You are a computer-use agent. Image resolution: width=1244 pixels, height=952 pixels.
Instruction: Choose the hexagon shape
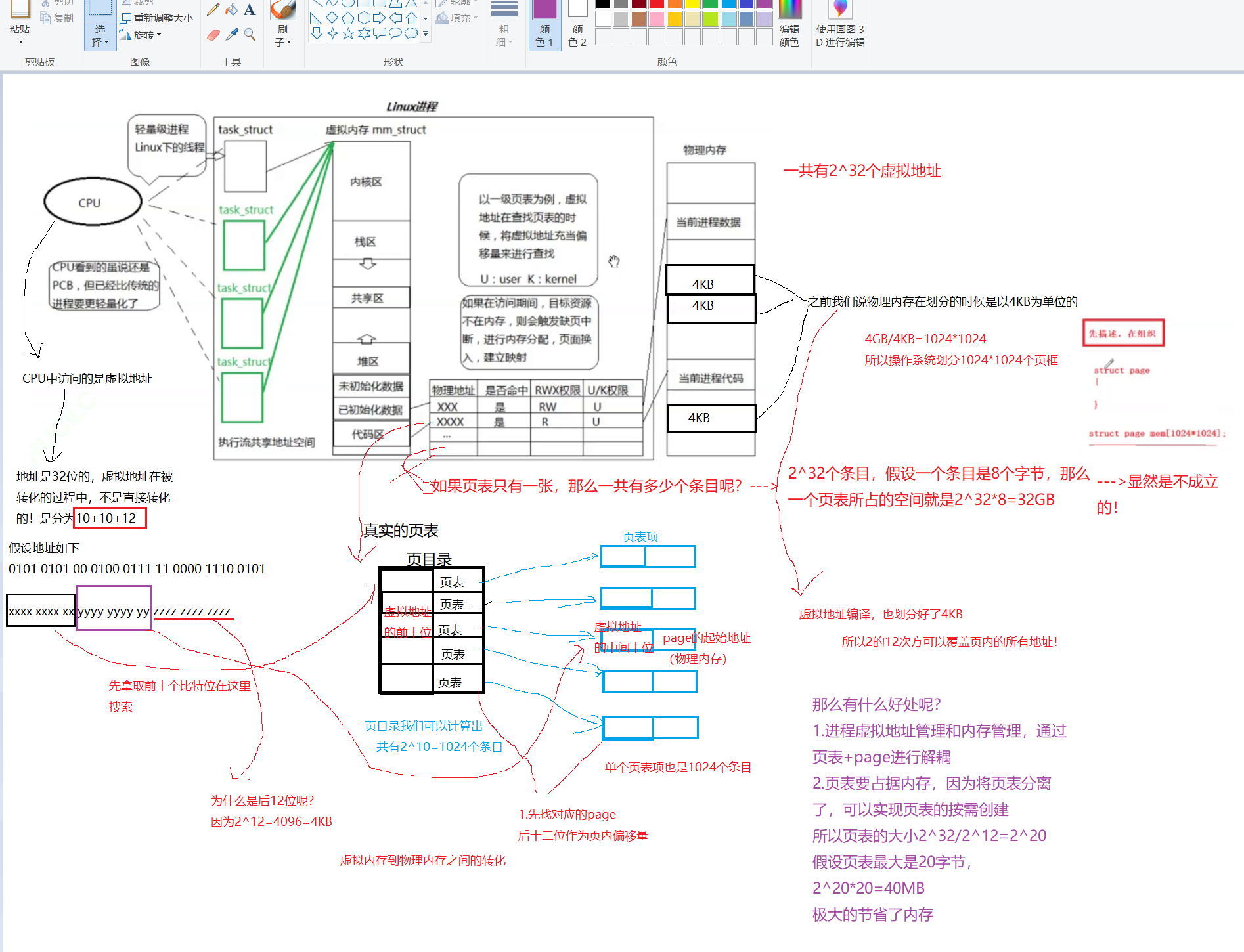363,18
